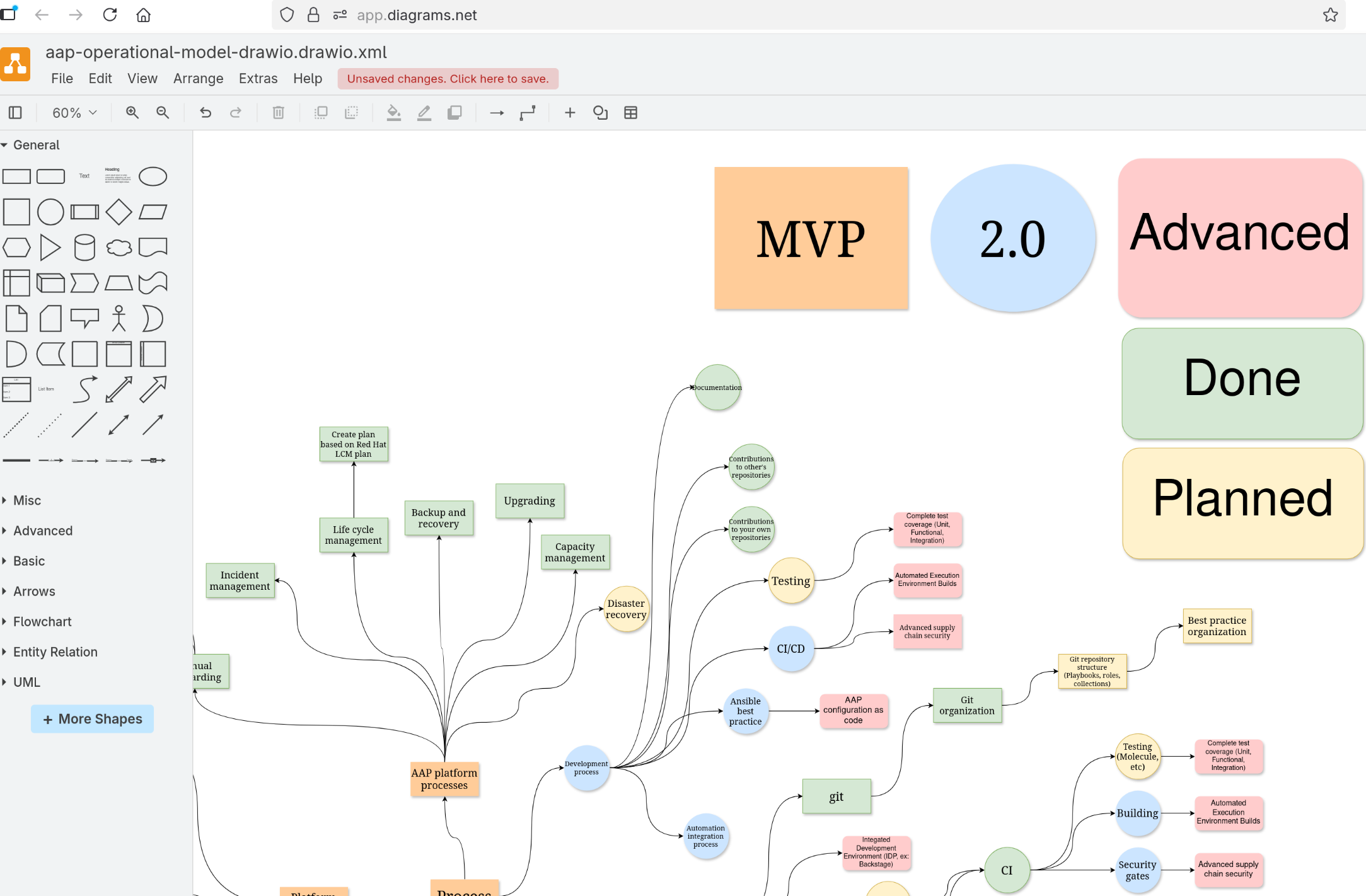Click the Zoom In magnifier icon
Image resolution: width=1366 pixels, height=896 pixels.
132,113
